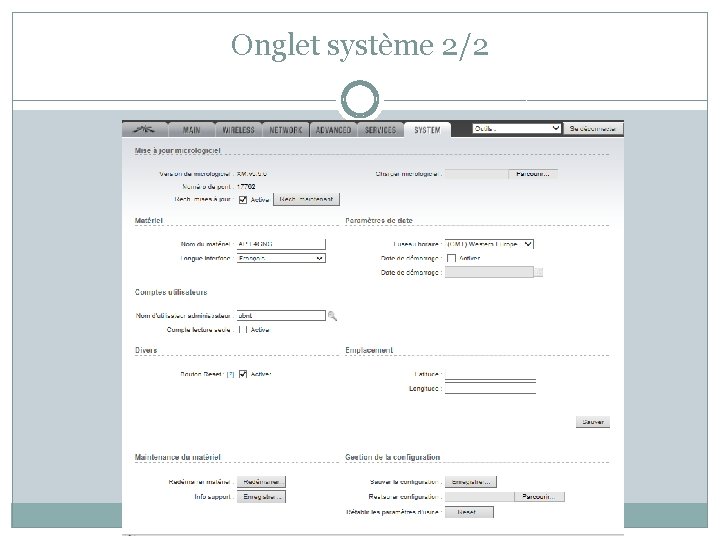Click the SYSTEM tab
This screenshot has height=540, width=720.
[x=427, y=130]
